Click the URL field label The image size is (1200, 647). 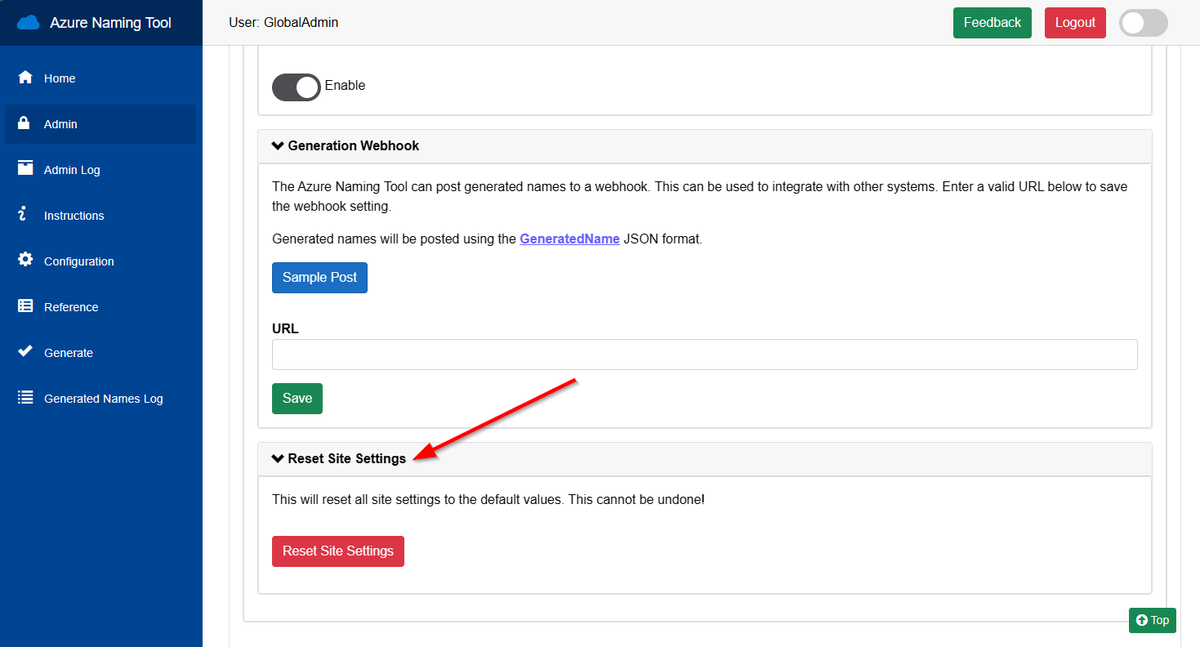tap(285, 328)
